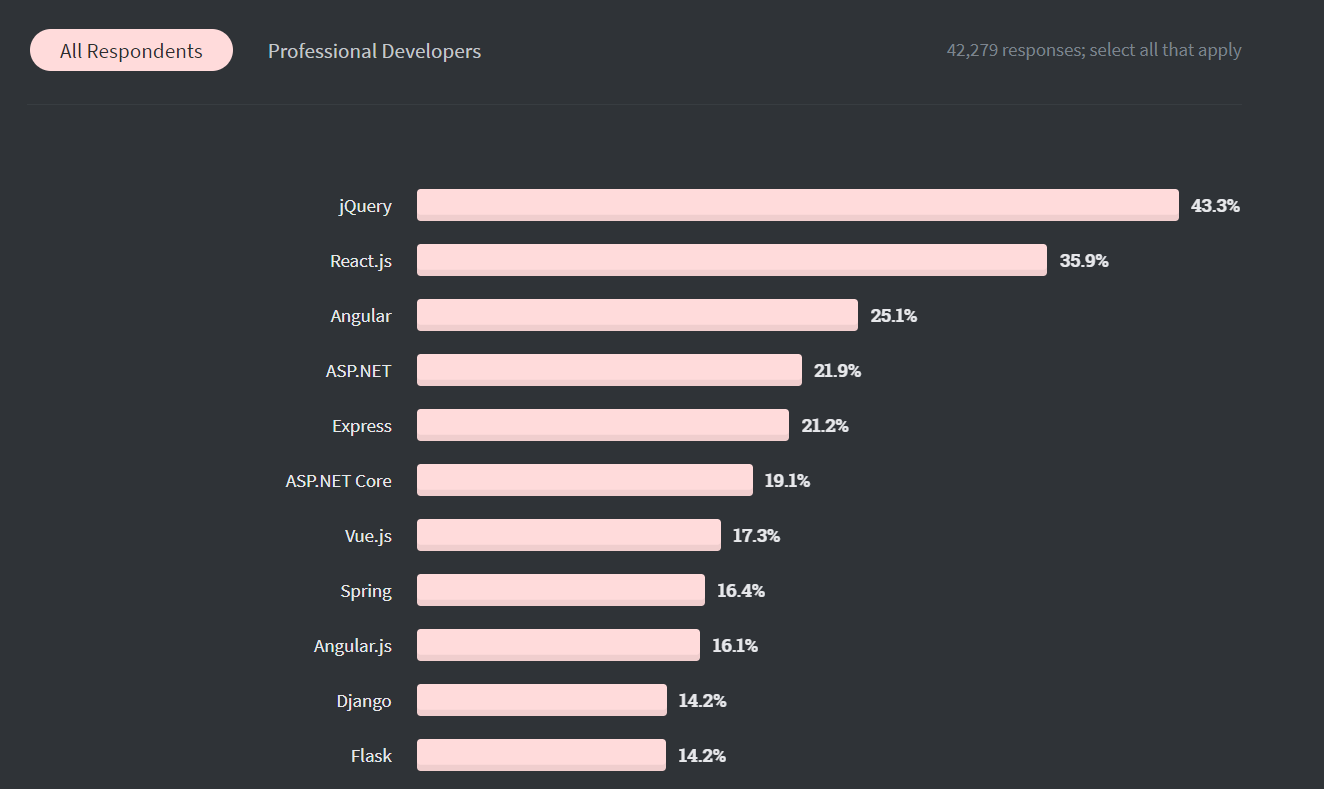This screenshot has width=1324, height=789.
Task: Select the Angular bar
Action: click(637, 315)
